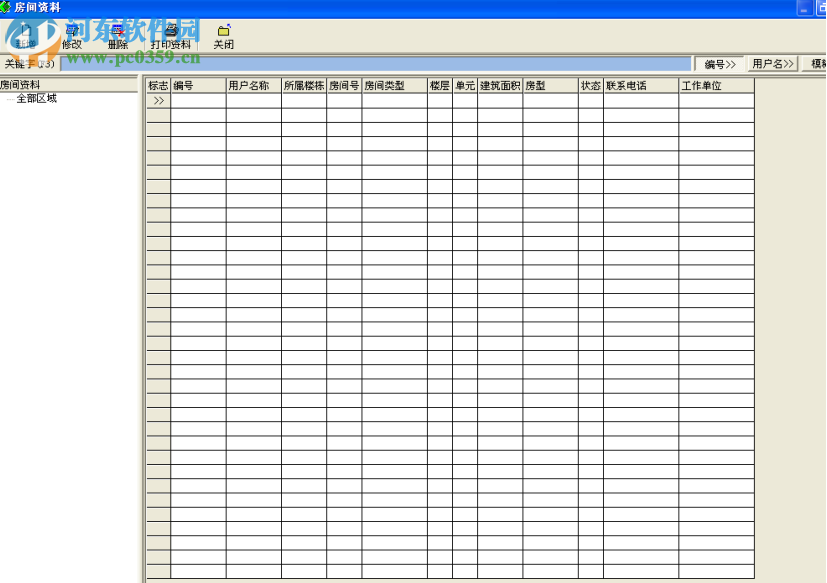The image size is (827, 583).
Task: Click the 状态 column header
Action: [591, 85]
